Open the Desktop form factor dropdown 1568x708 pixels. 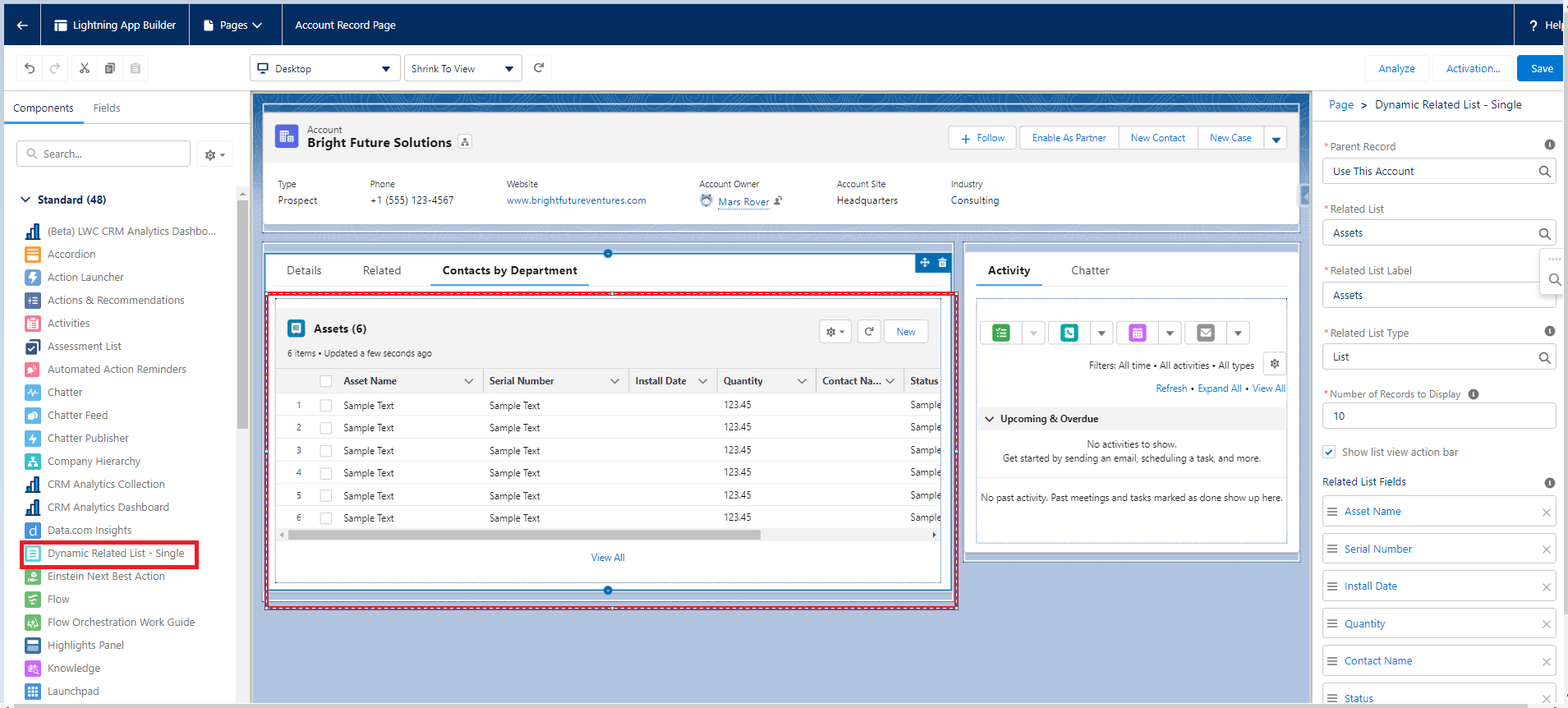(324, 68)
